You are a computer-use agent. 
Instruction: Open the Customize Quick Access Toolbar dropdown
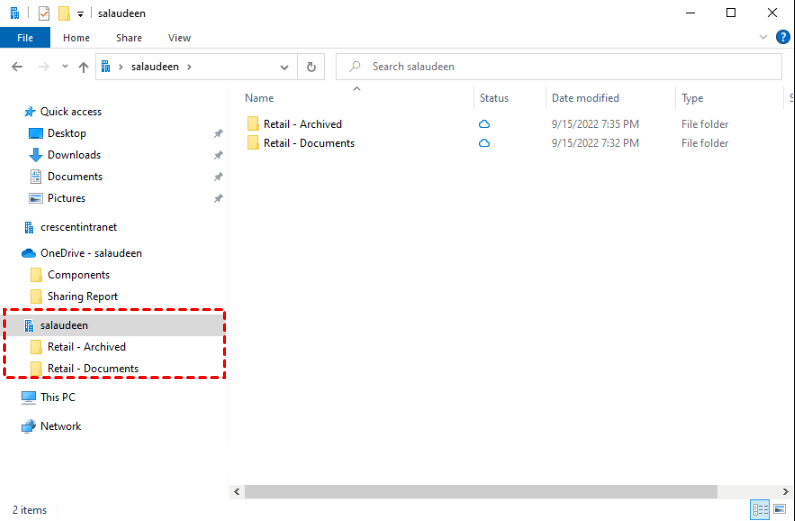(81, 14)
